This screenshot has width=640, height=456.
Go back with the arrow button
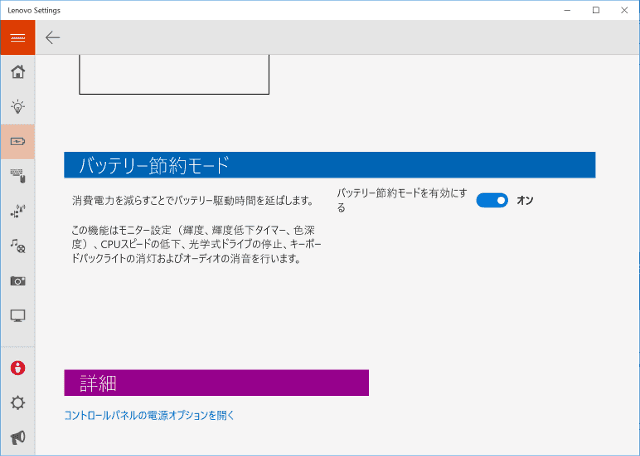click(x=53, y=38)
